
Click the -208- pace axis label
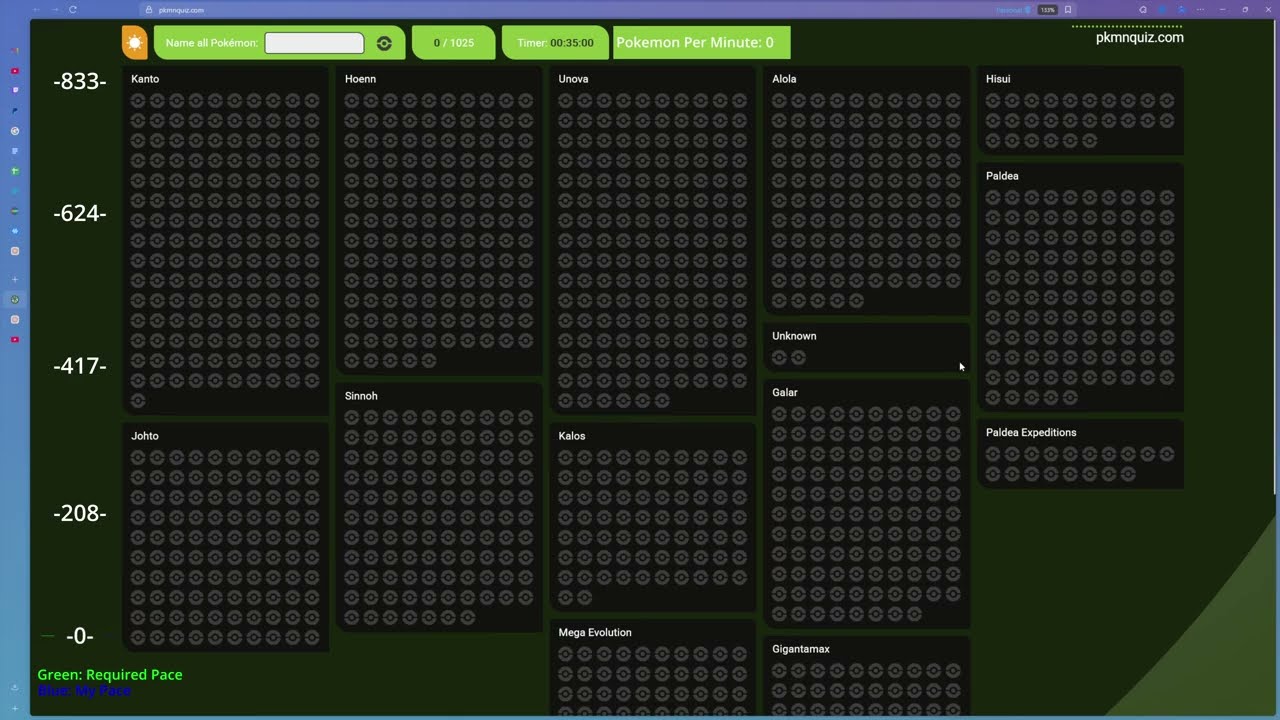click(x=80, y=513)
